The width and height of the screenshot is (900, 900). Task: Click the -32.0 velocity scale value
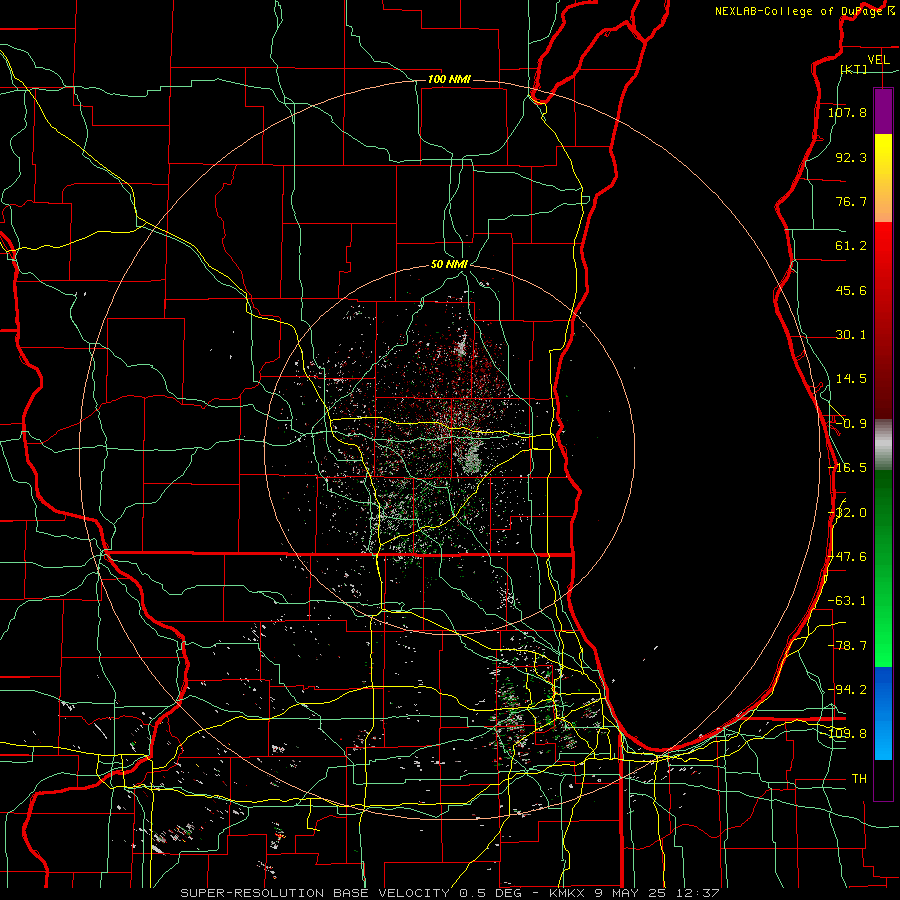click(x=848, y=513)
